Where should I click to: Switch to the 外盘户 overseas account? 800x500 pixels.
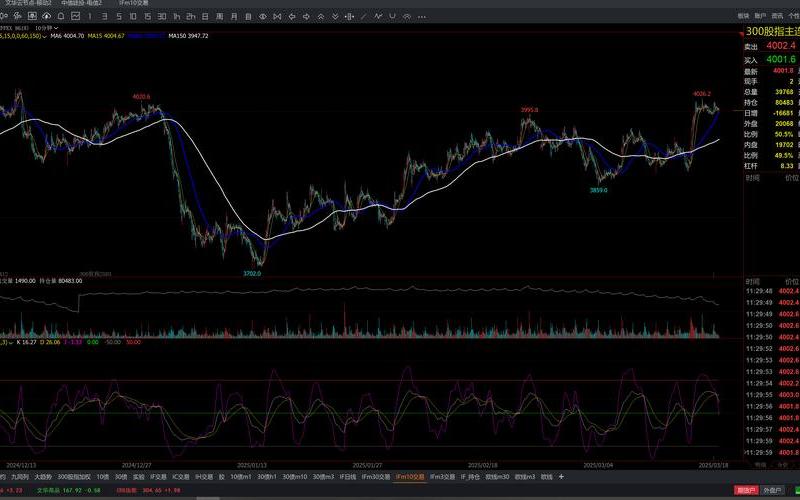click(772, 491)
